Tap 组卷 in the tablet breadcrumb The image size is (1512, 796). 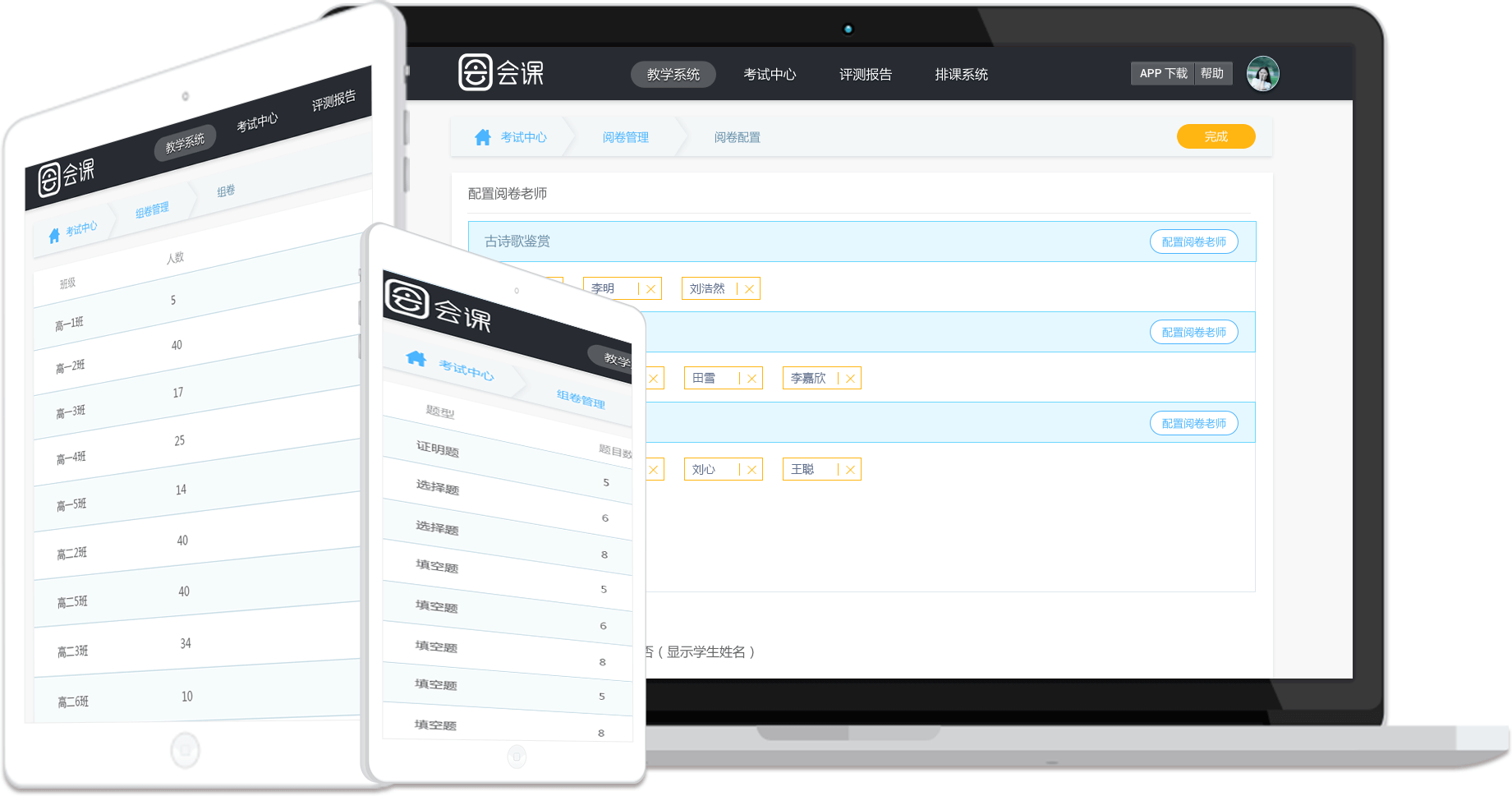pyautogui.click(x=226, y=191)
